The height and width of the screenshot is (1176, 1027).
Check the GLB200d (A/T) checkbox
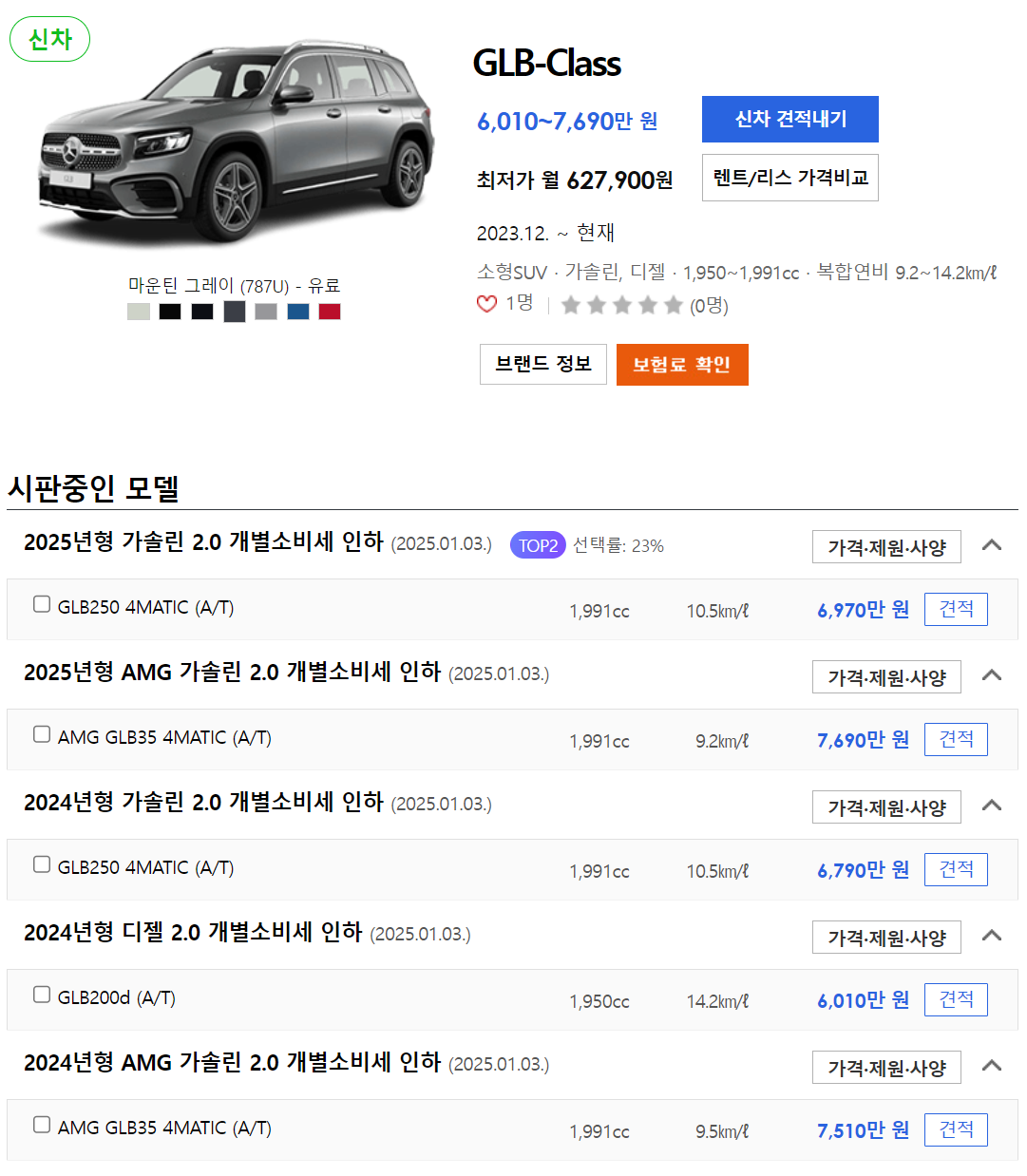point(42,995)
